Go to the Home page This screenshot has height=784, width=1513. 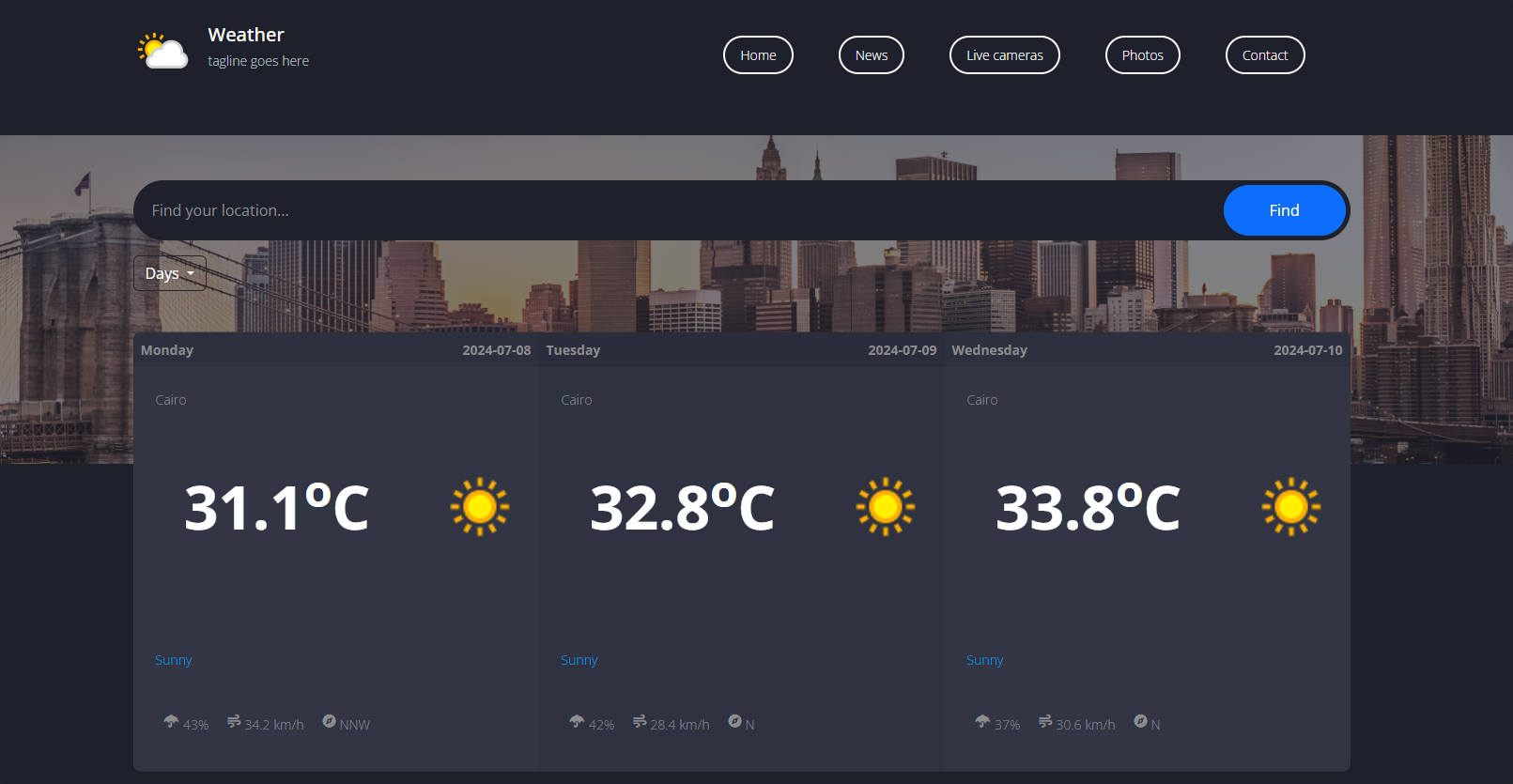(758, 55)
